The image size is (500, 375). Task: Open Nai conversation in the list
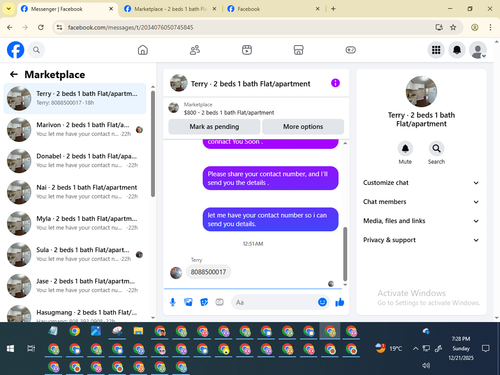pyautogui.click(x=75, y=192)
